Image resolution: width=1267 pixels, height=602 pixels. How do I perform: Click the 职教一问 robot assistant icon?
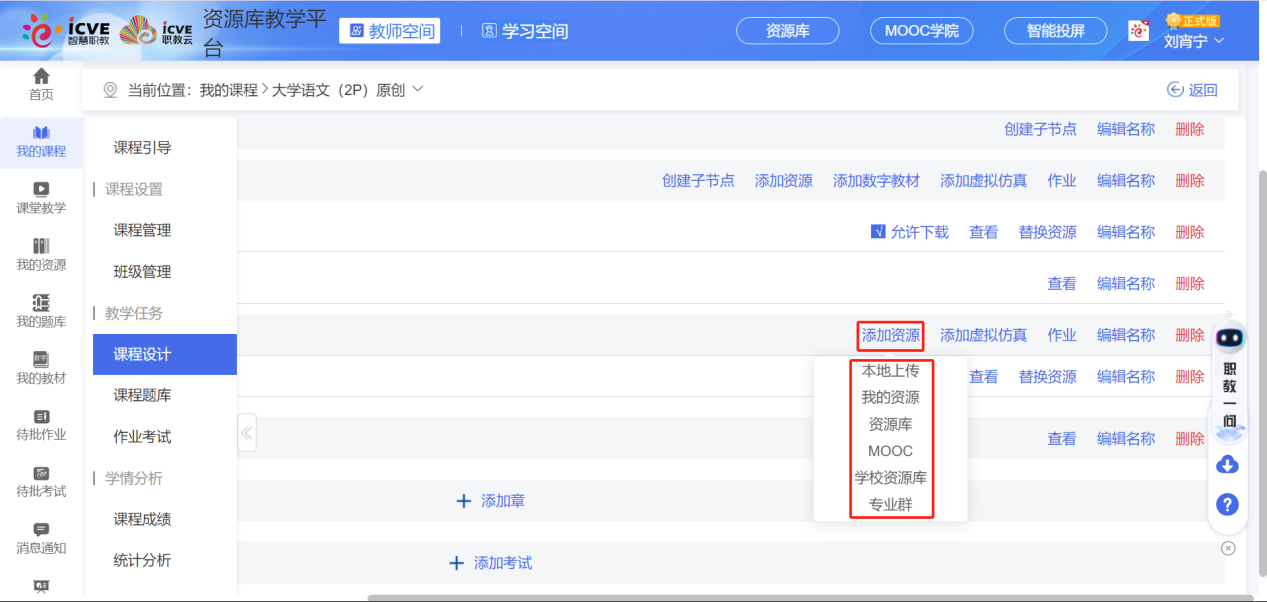pos(1229,339)
